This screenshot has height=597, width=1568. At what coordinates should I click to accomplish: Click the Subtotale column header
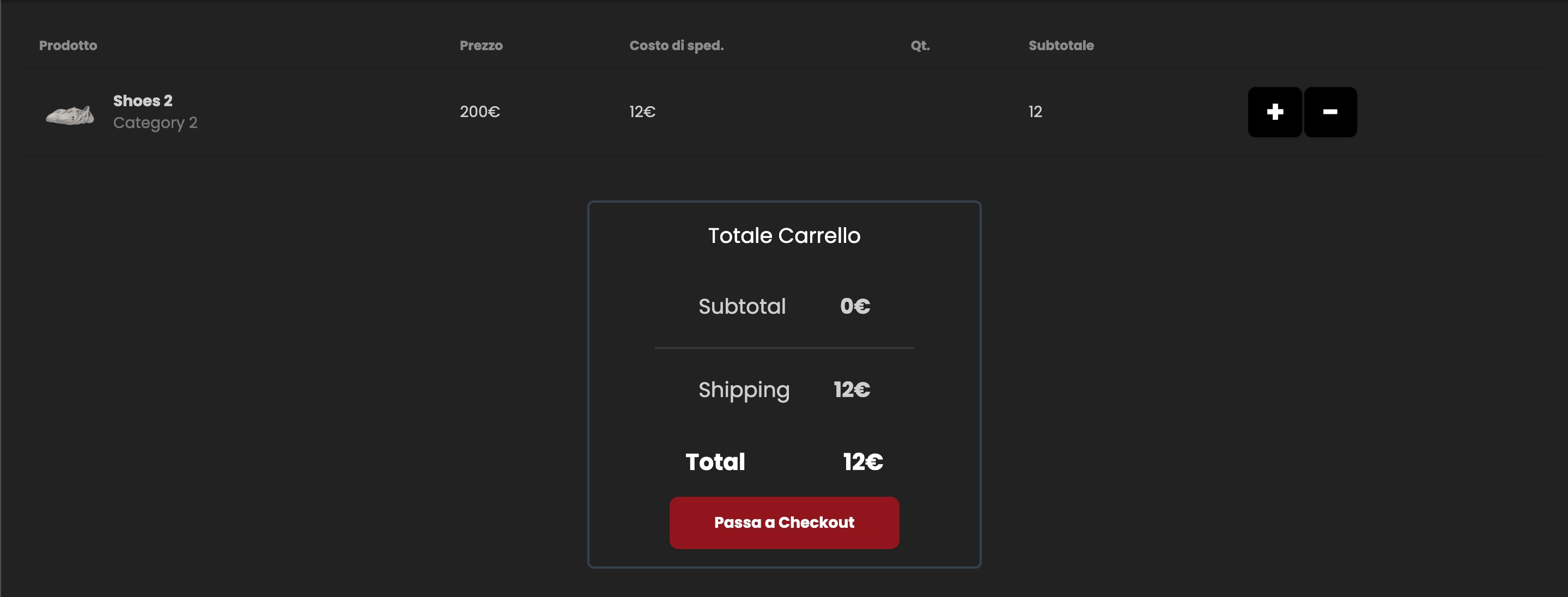[x=1061, y=46]
